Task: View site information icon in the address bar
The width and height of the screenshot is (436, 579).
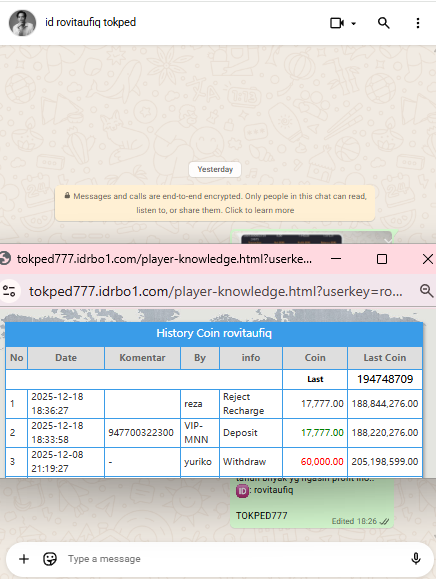Action: 9,291
